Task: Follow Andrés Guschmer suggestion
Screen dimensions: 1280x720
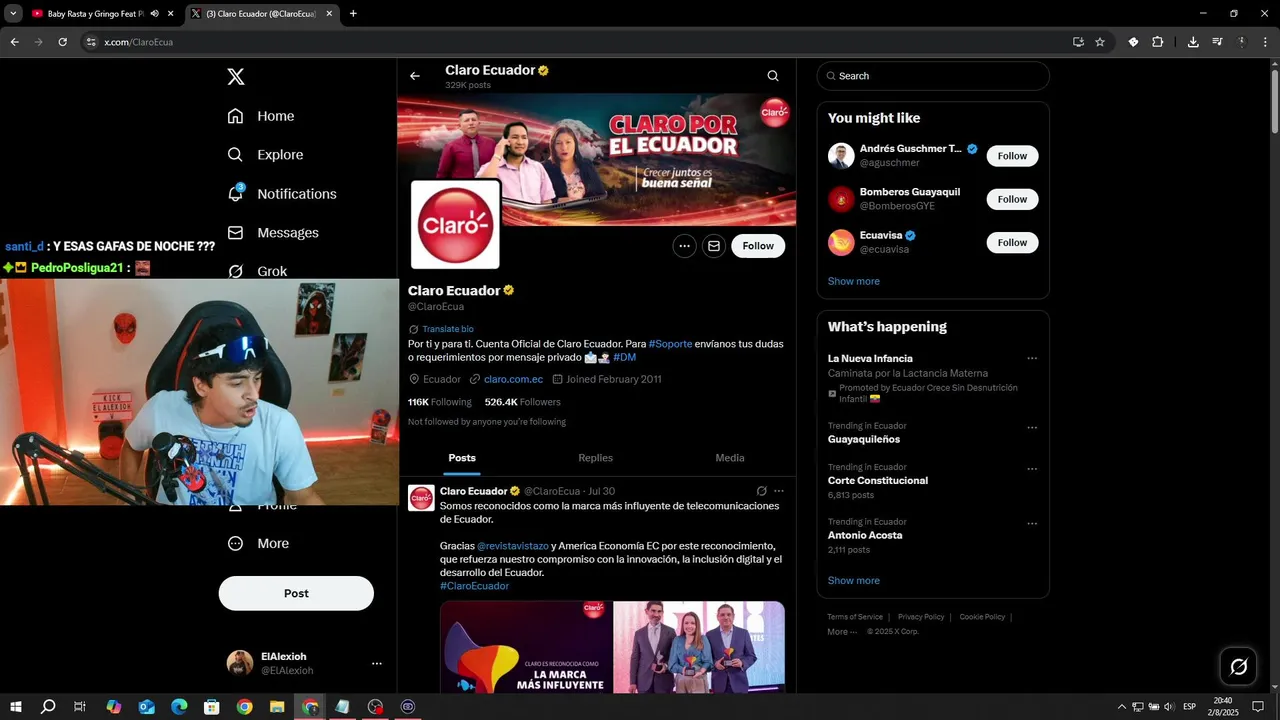Action: click(1012, 156)
